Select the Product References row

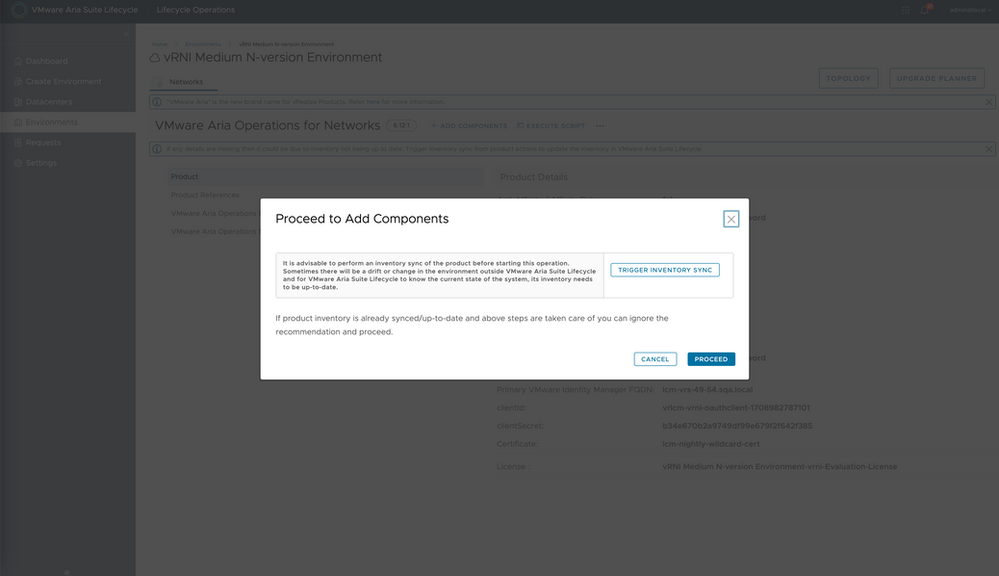[325, 195]
